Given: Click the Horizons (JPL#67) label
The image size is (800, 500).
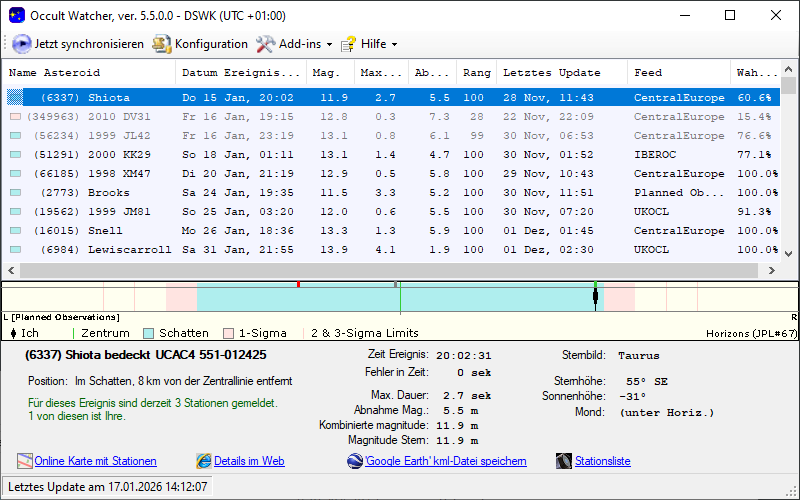Looking at the screenshot, I should (x=751, y=334).
